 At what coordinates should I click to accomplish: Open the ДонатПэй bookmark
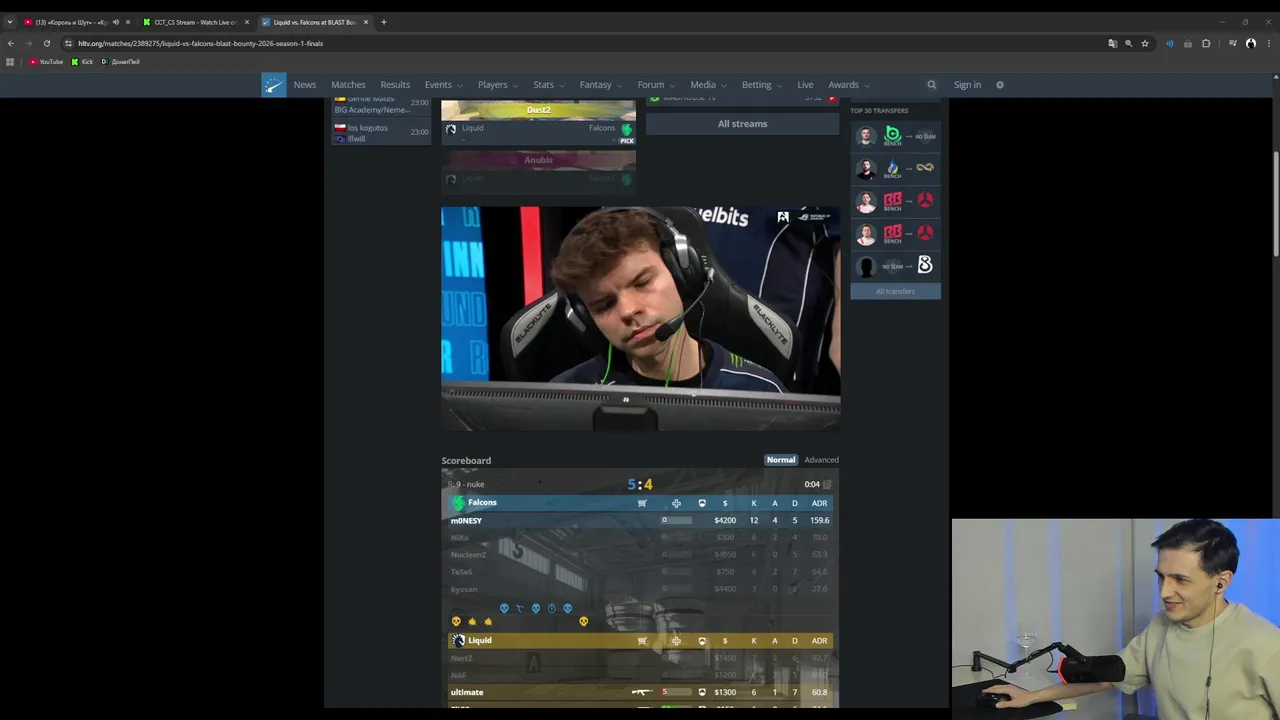click(x=120, y=62)
